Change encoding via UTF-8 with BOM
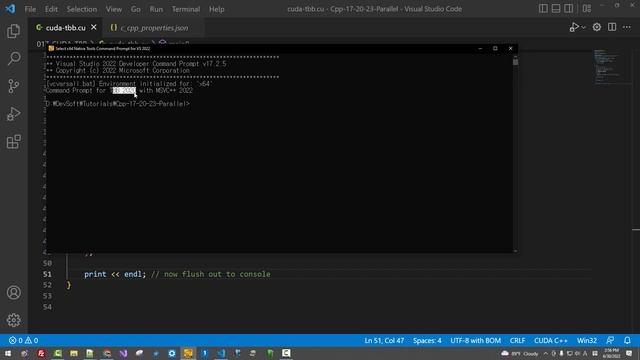This screenshot has width=640, height=360. [476, 340]
